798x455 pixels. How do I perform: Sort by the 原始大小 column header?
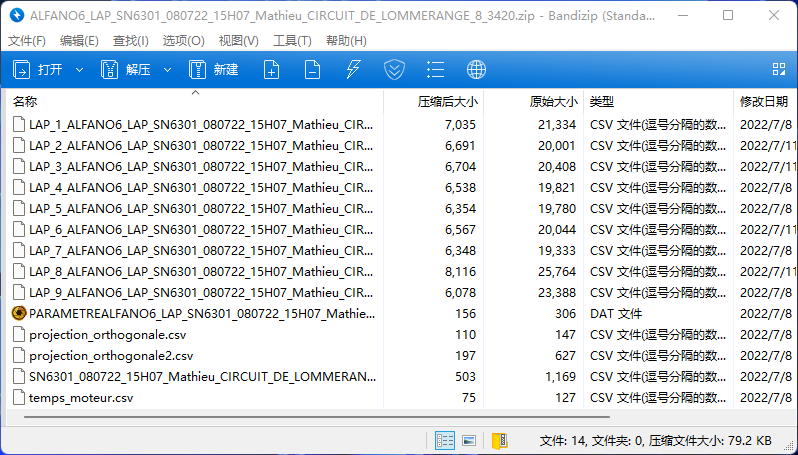point(533,102)
